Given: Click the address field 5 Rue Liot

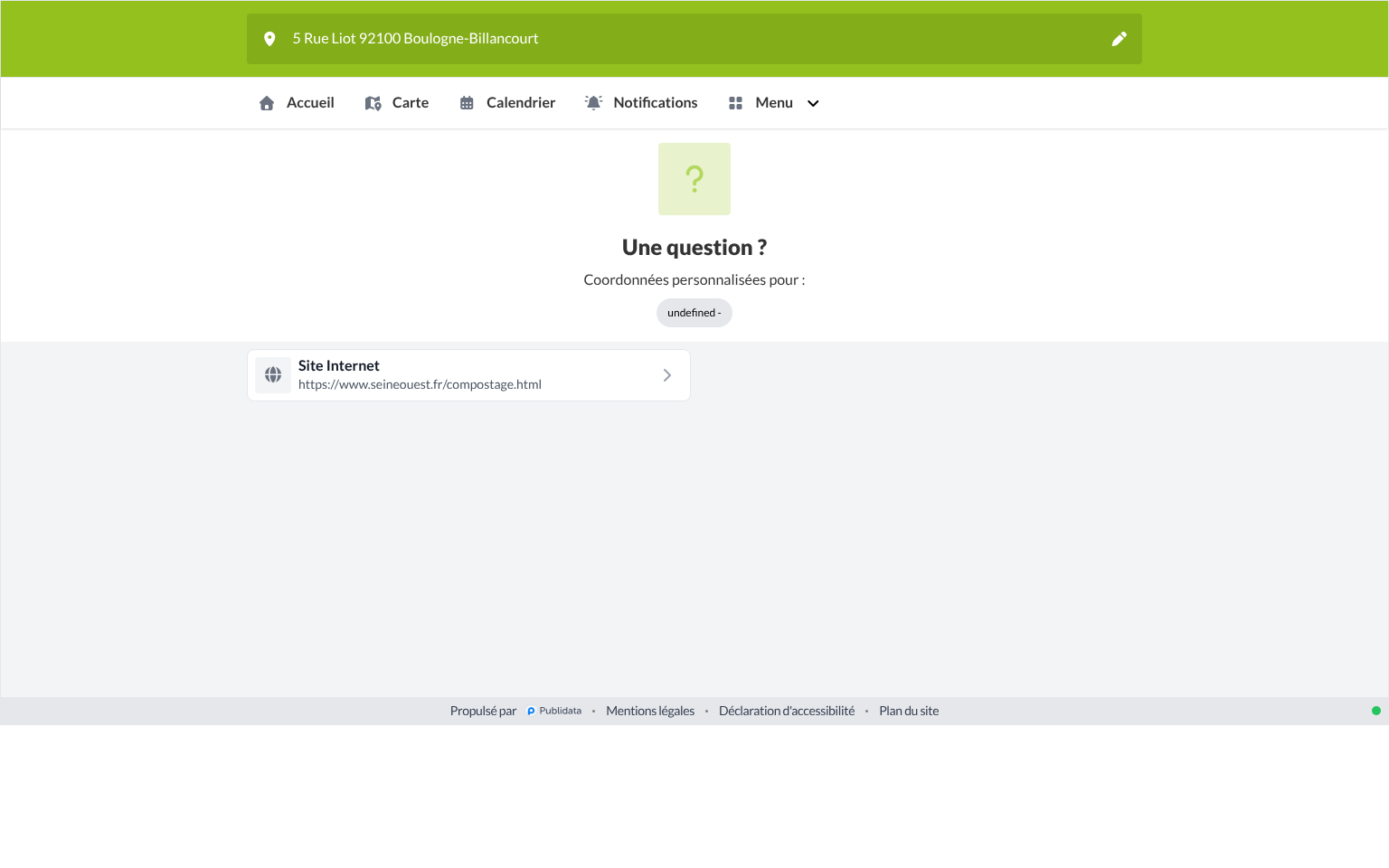Looking at the screenshot, I should pos(694,39).
